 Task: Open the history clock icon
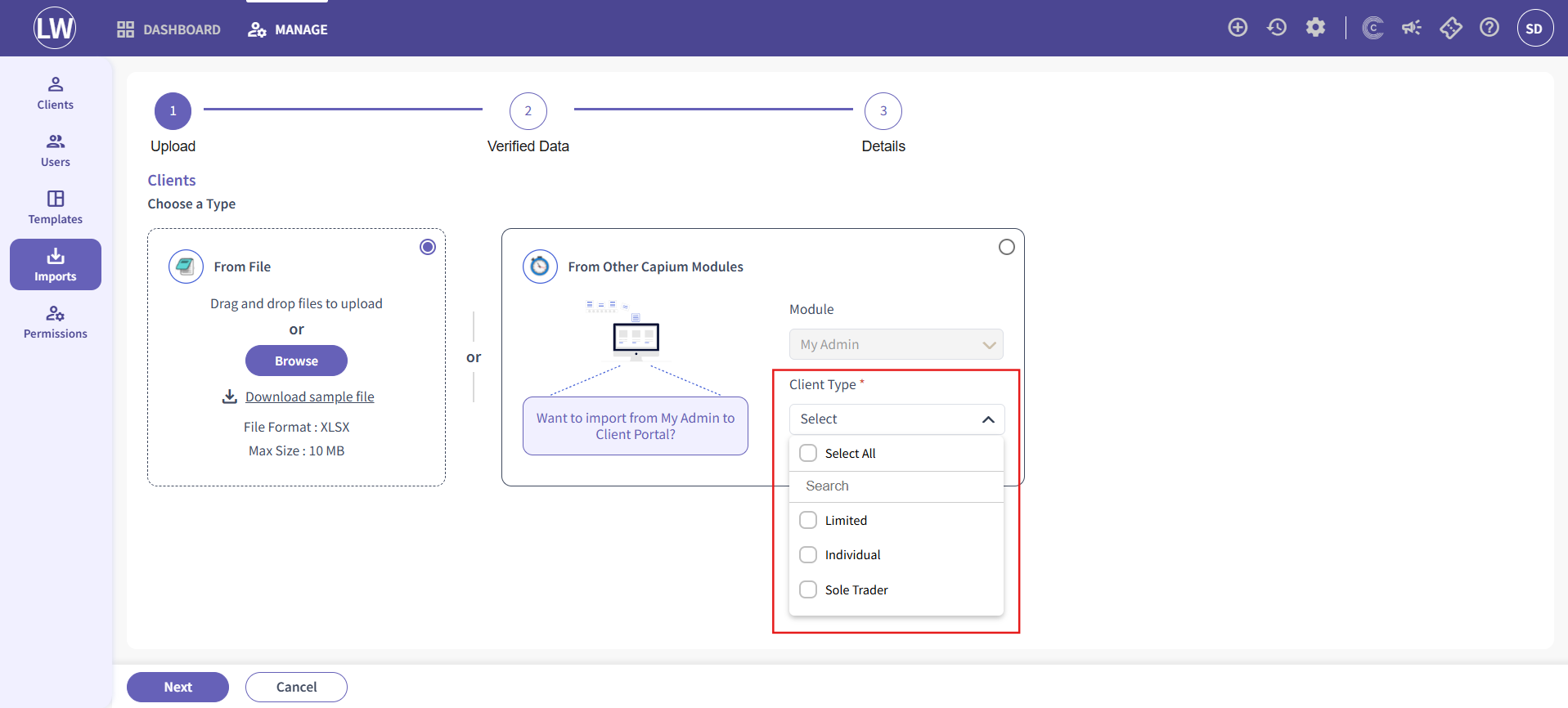[x=1277, y=28]
